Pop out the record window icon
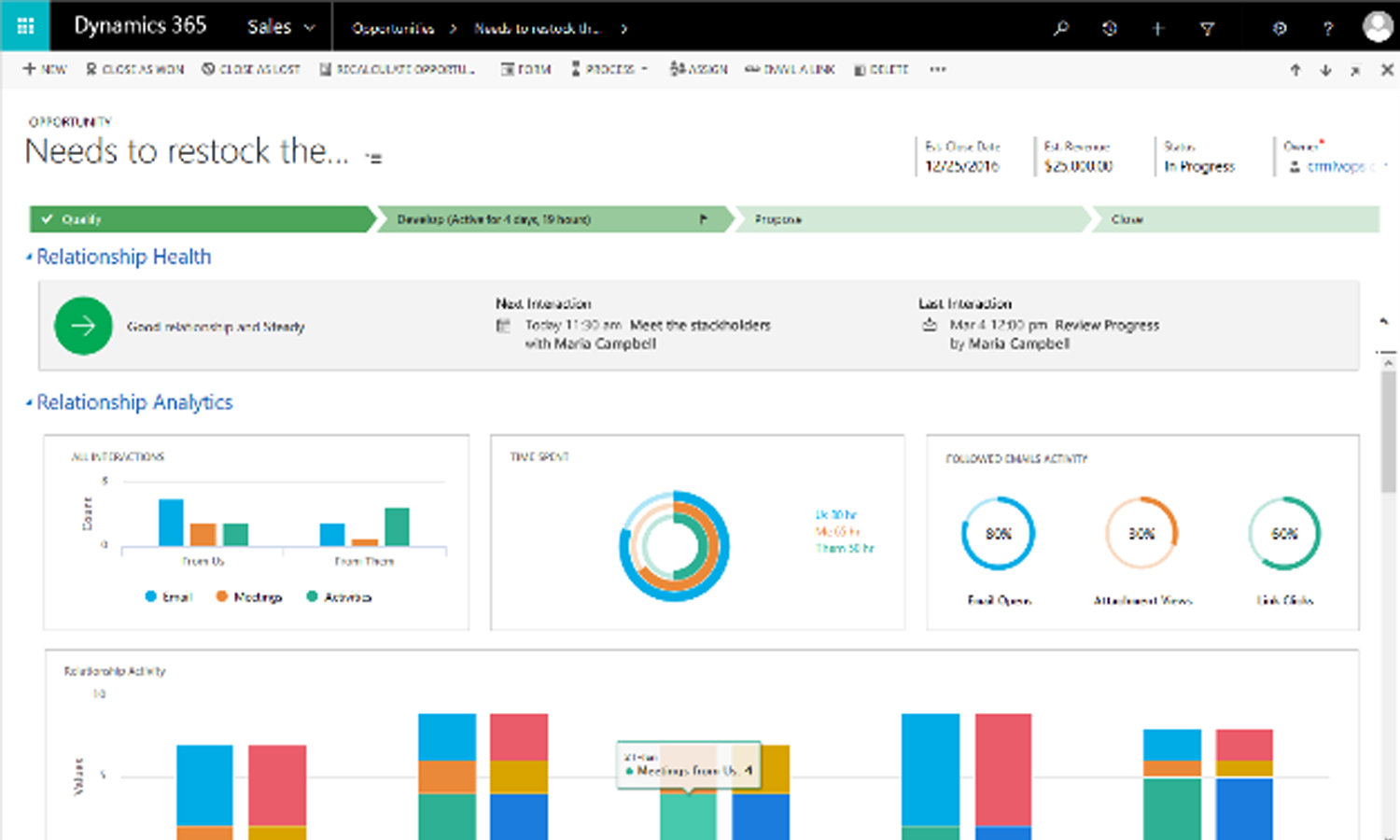1400x840 pixels. point(1355,70)
